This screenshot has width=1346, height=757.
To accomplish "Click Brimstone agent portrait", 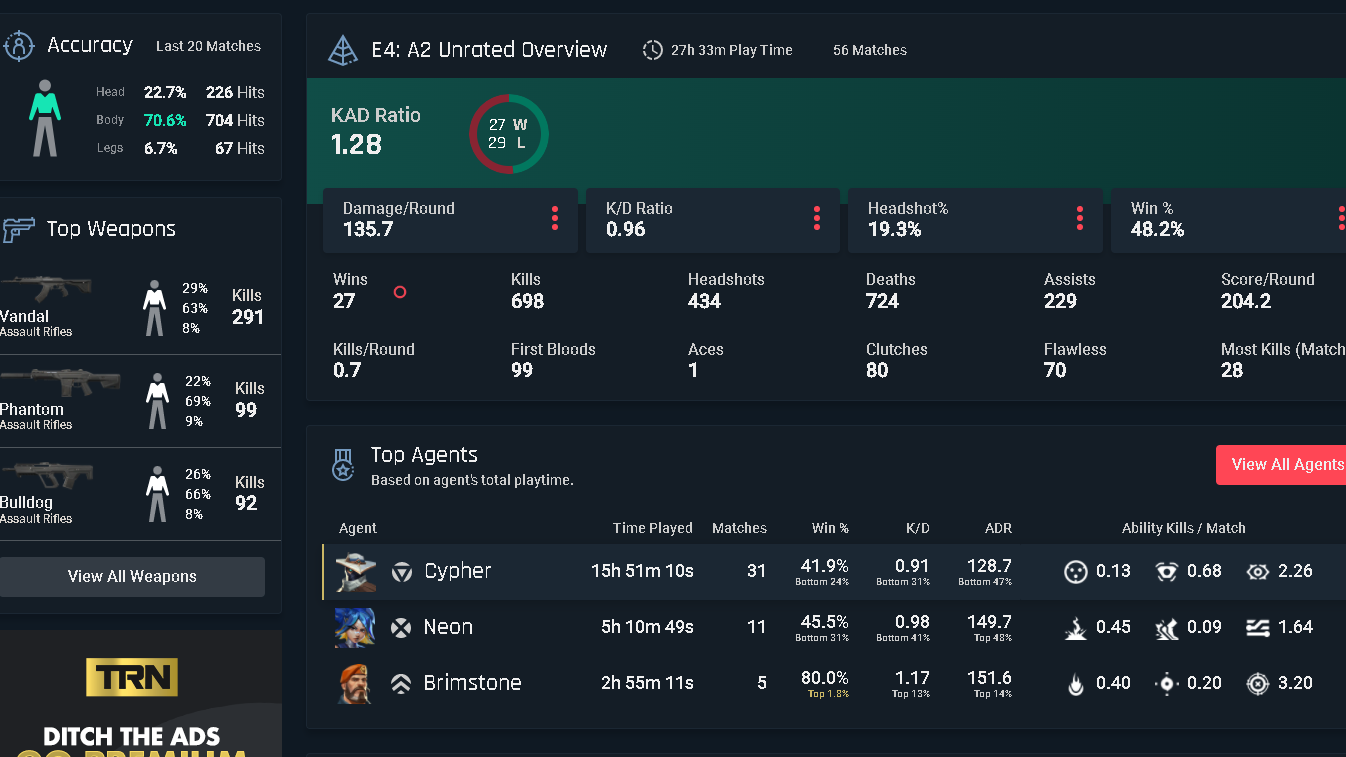I will point(355,684).
